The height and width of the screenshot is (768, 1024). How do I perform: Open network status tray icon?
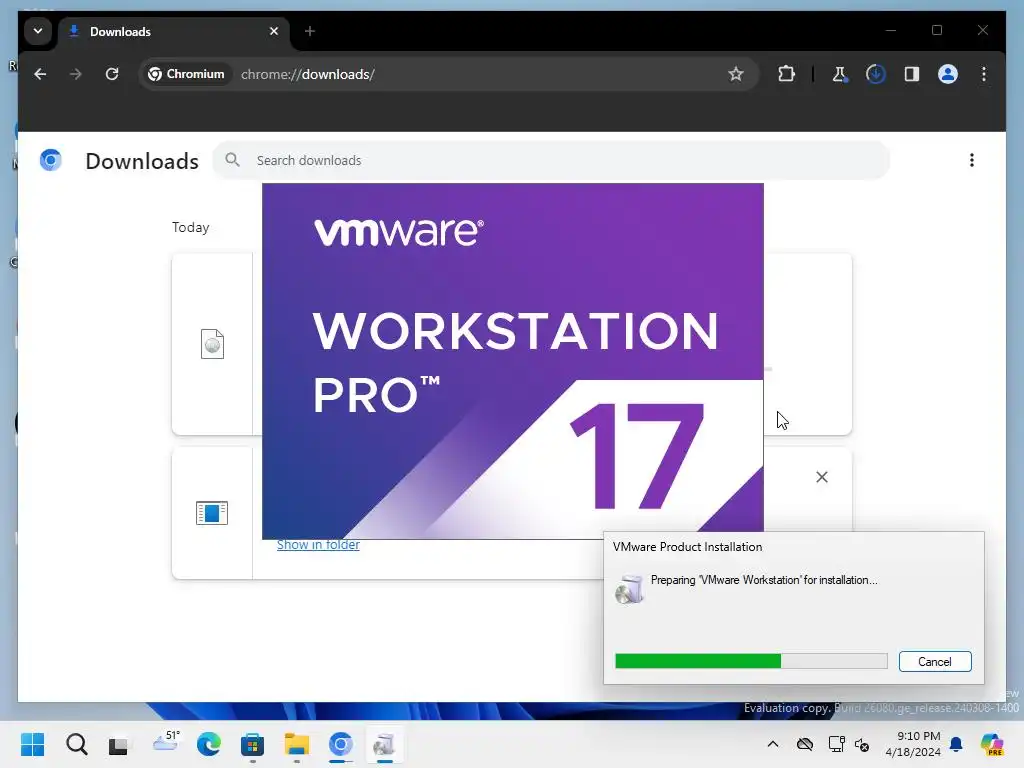click(836, 744)
